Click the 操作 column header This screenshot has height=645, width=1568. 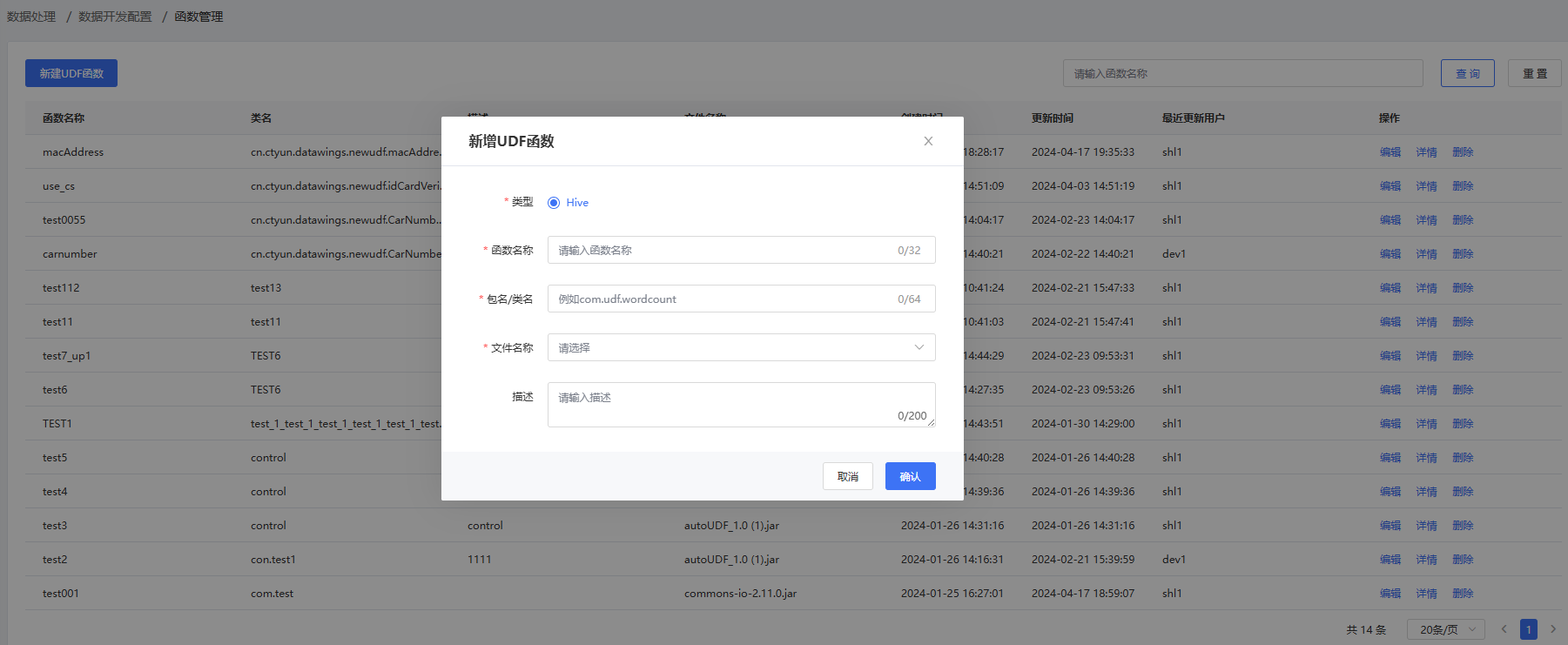pyautogui.click(x=1390, y=118)
